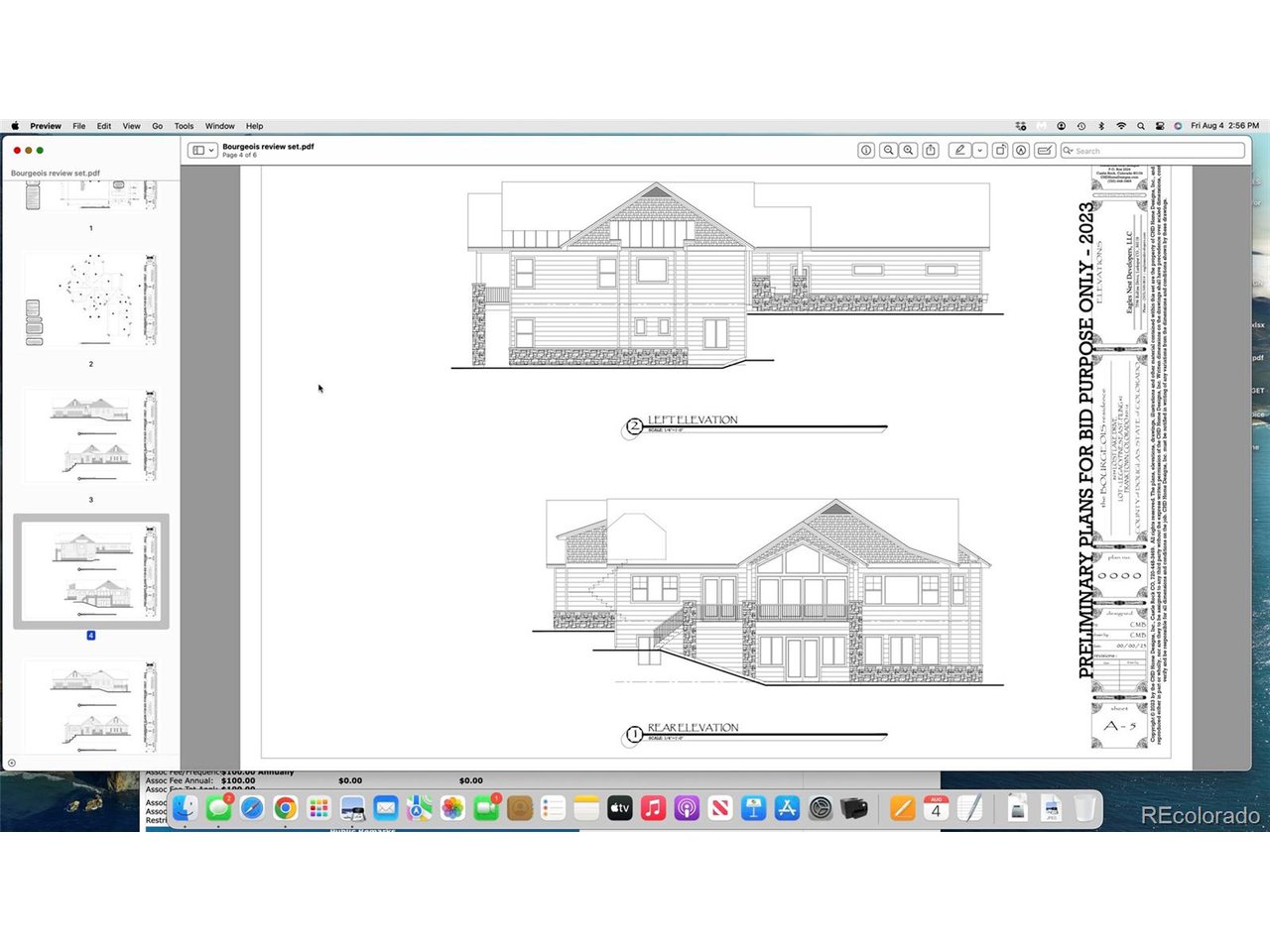Expand the search options magnifier dropdown
The width and height of the screenshot is (1270, 952).
click(1069, 151)
